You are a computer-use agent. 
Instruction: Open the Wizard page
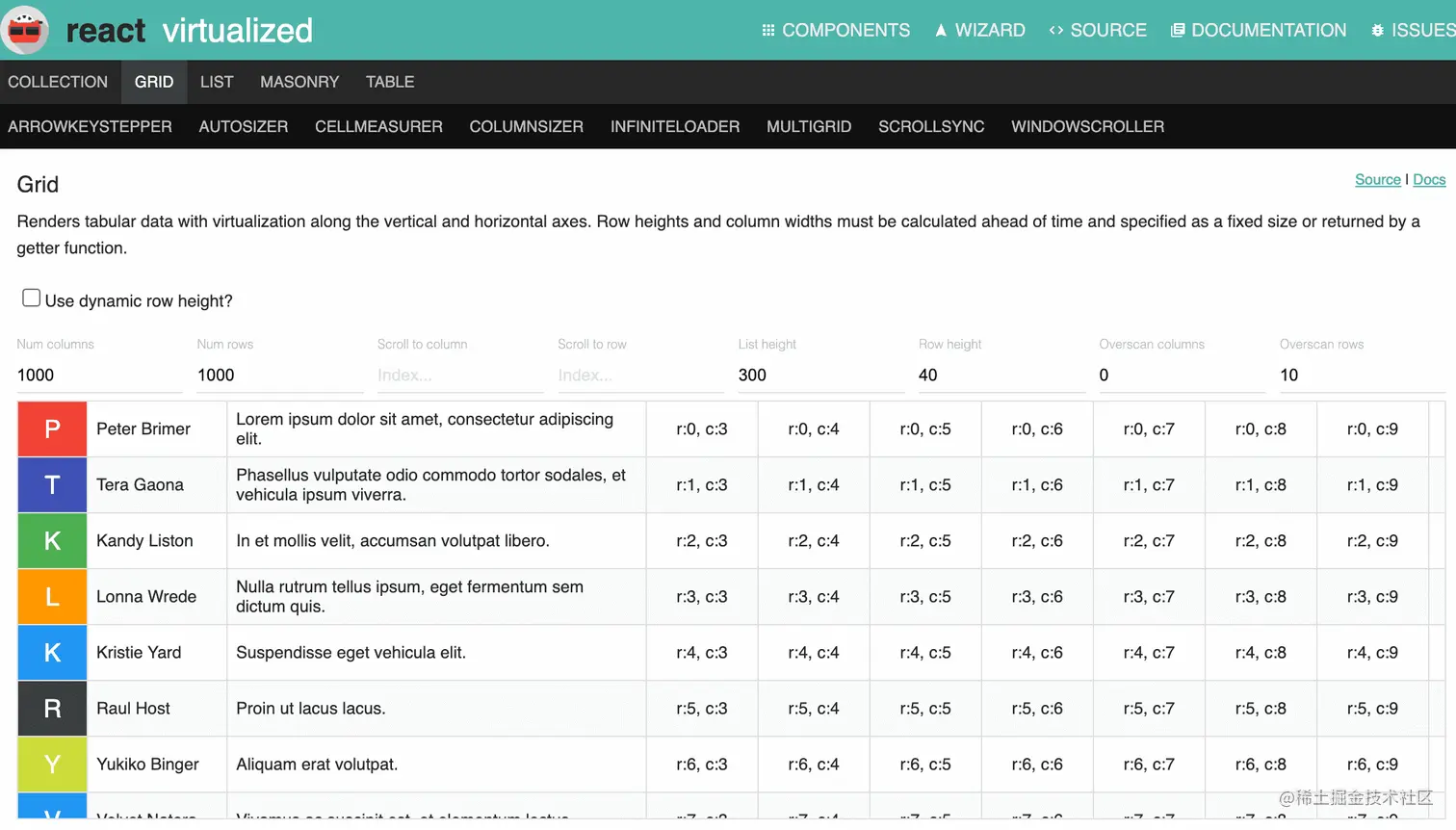click(980, 30)
